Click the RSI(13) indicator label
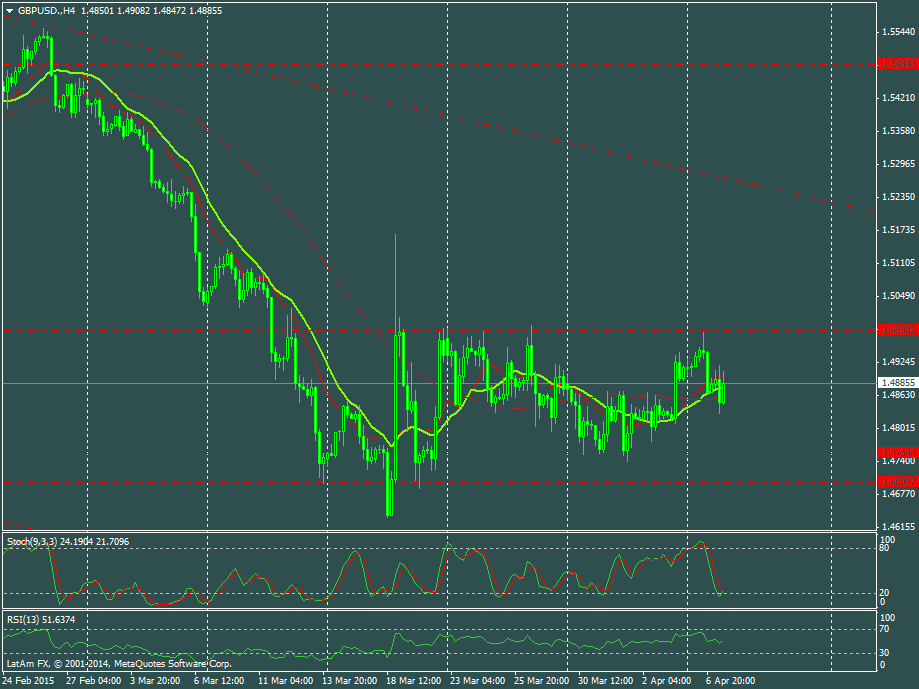The image size is (919, 689). (x=23, y=620)
